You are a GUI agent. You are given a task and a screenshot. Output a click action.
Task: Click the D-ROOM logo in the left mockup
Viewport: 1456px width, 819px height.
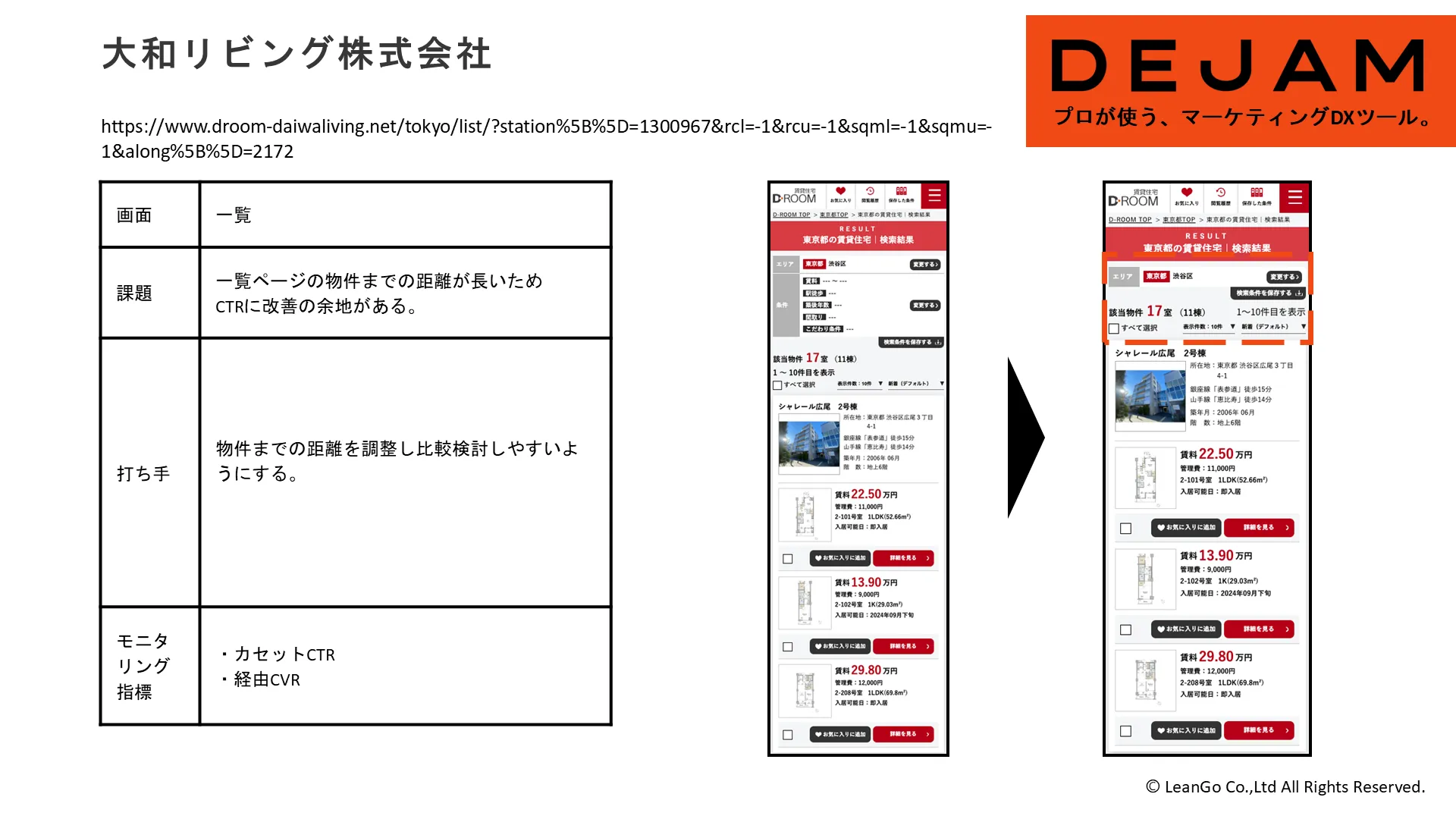click(x=794, y=196)
